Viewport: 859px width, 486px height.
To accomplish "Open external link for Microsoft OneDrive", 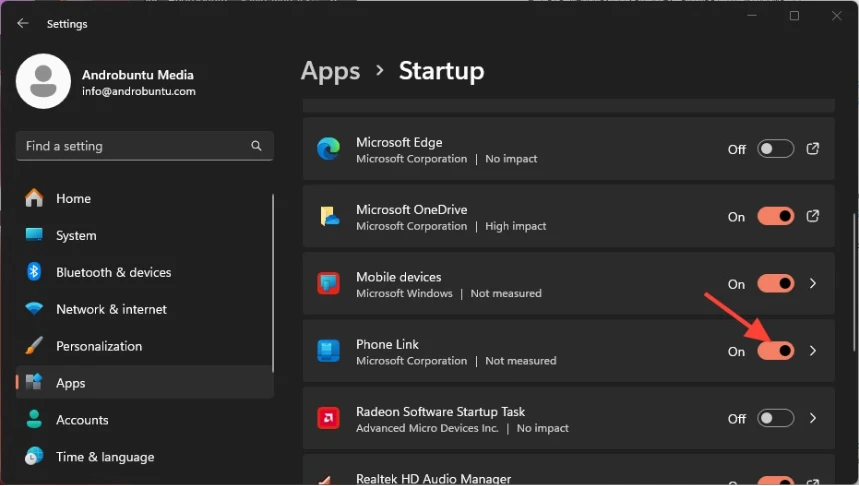I will (x=812, y=216).
